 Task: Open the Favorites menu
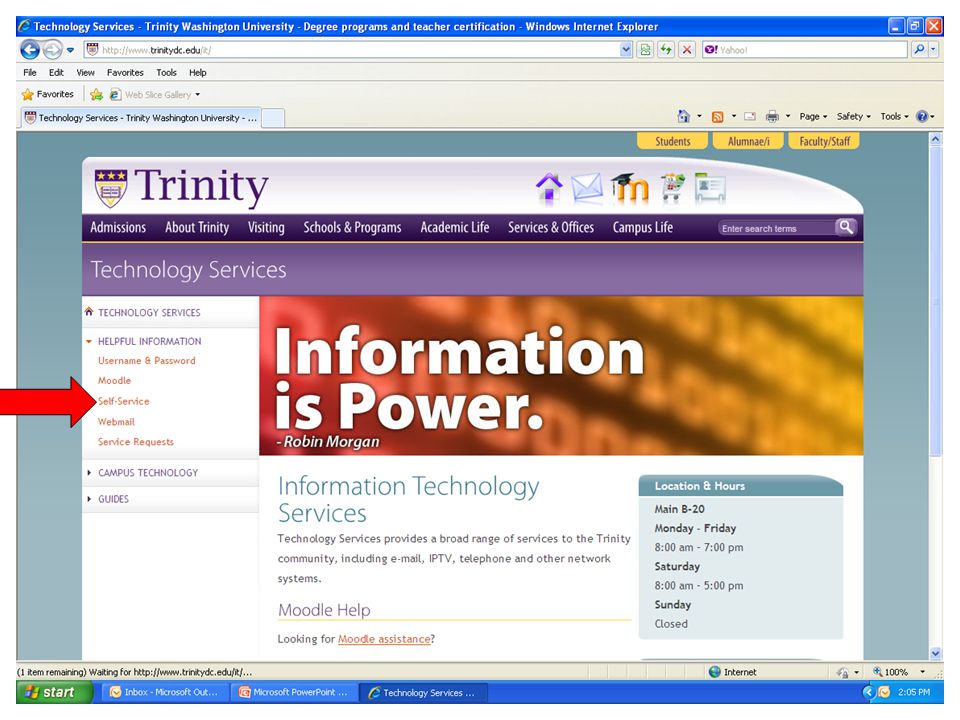(x=125, y=72)
